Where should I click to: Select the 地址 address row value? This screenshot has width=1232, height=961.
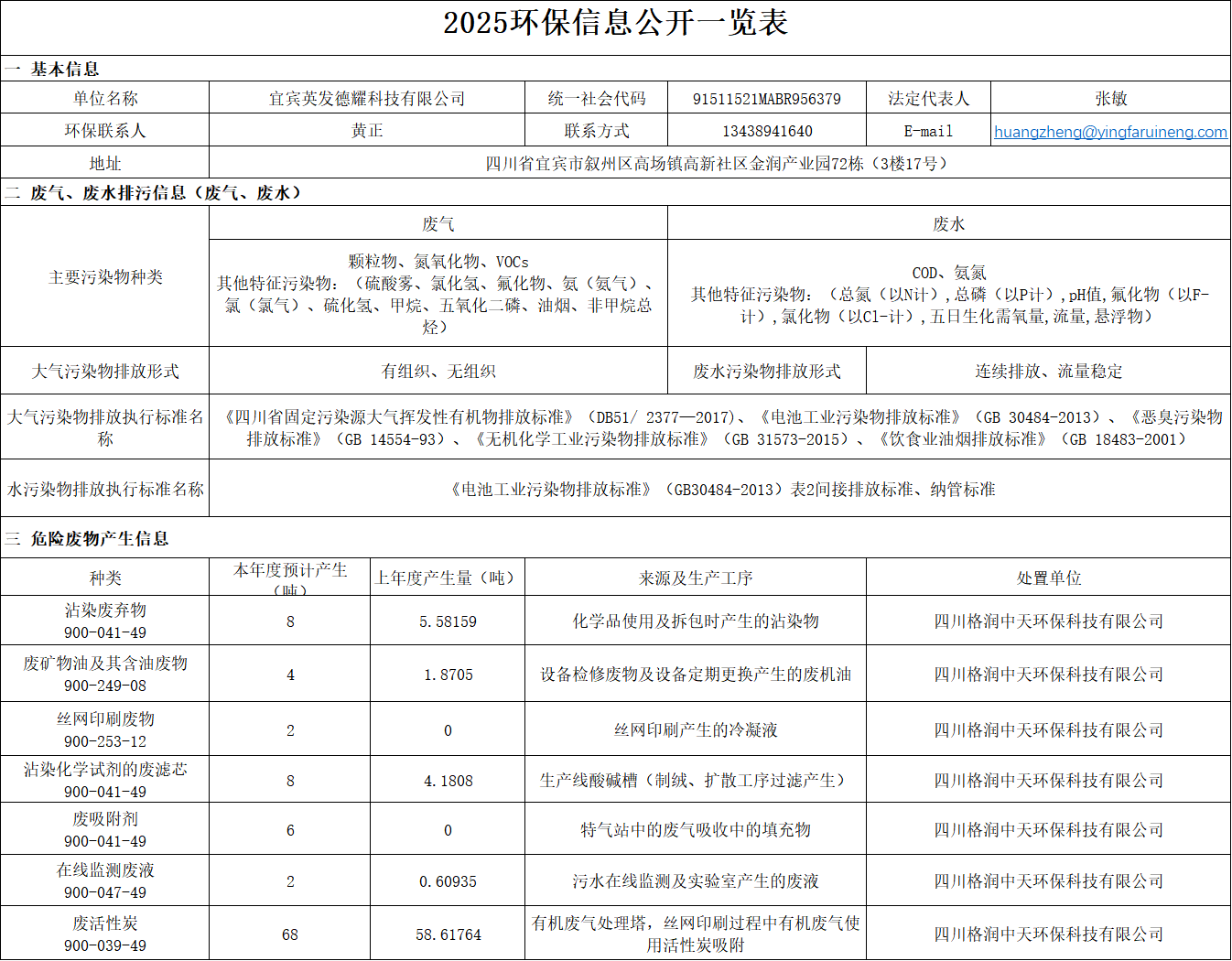(x=719, y=164)
